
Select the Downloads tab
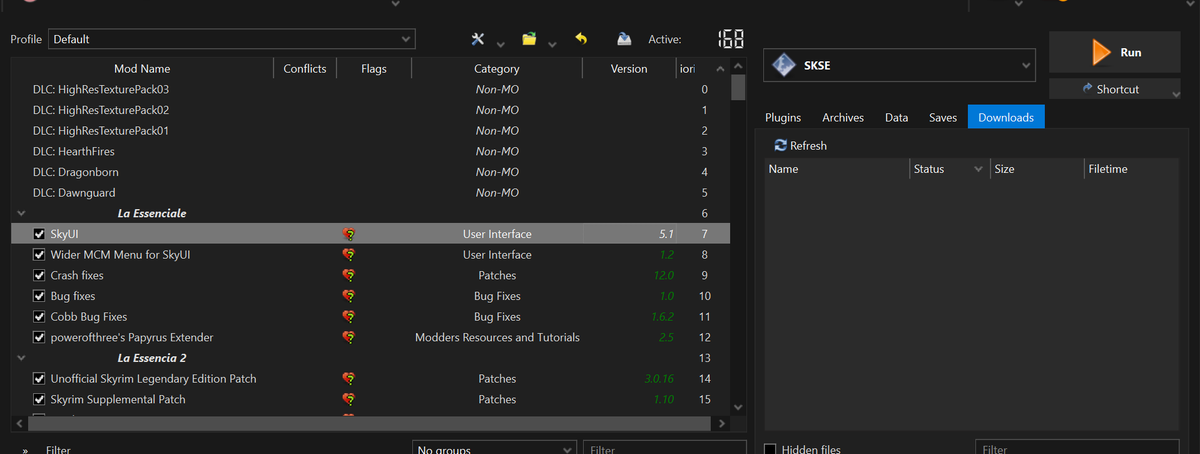tap(1006, 118)
